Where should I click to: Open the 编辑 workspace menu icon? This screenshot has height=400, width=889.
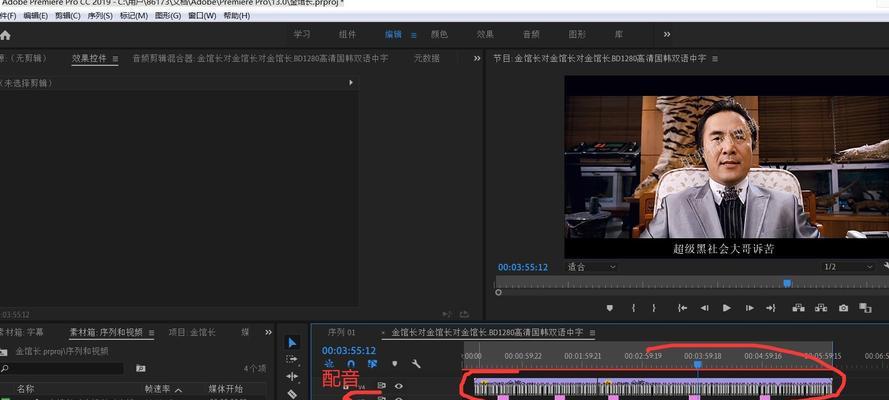(x=413, y=35)
